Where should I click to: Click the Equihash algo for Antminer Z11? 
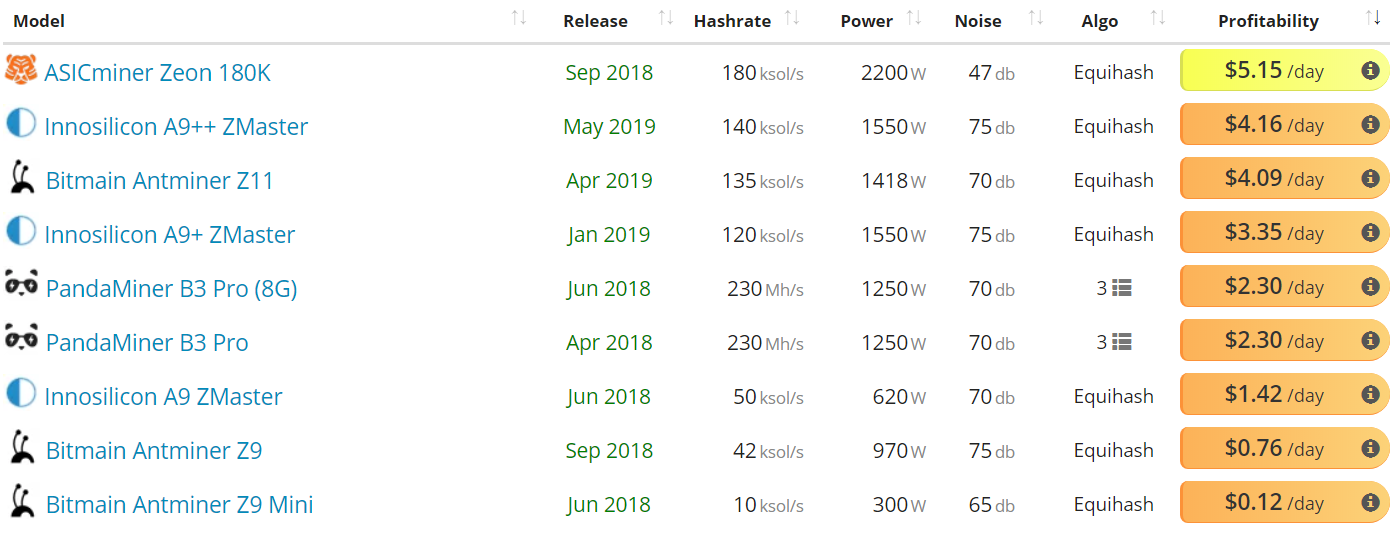pyautogui.click(x=1114, y=180)
